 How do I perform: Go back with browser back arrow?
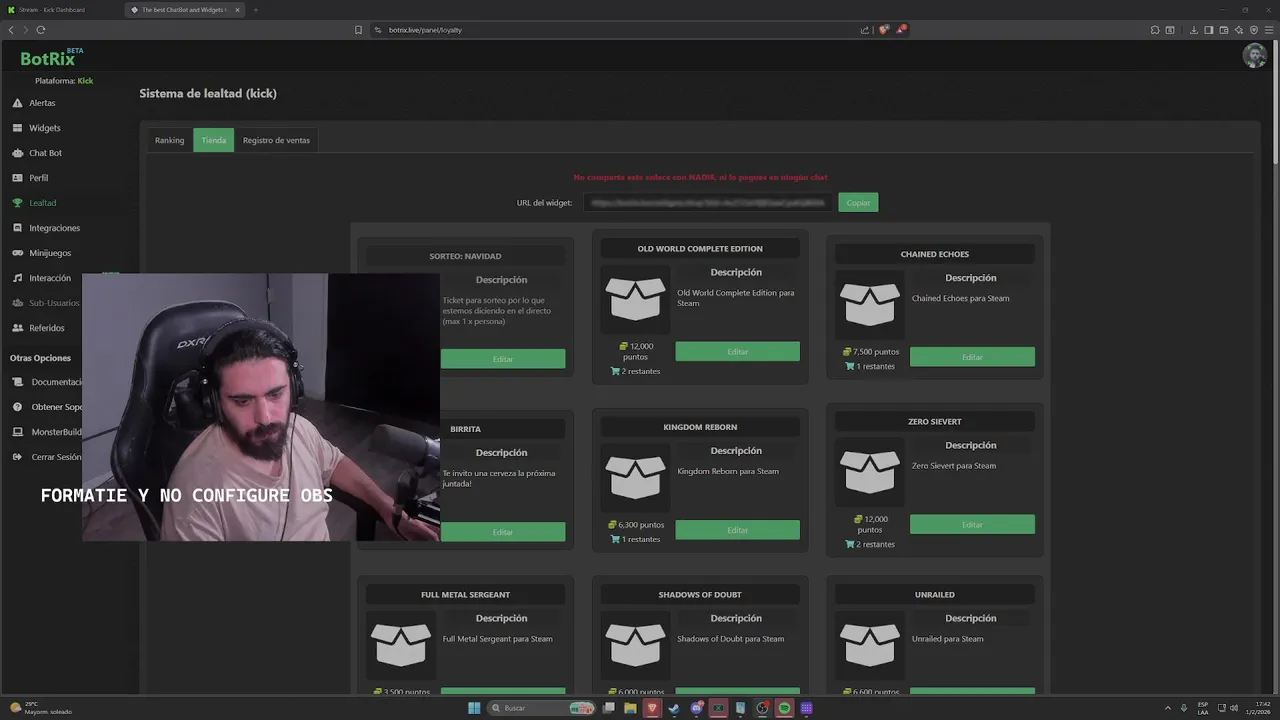tap(11, 30)
